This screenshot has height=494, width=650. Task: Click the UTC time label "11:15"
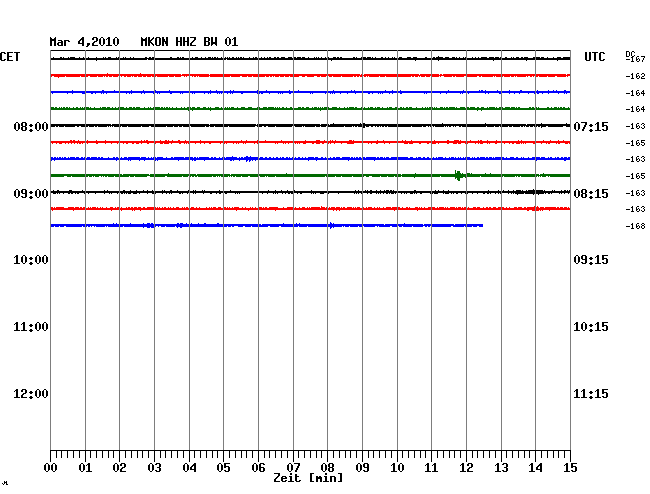coord(591,394)
